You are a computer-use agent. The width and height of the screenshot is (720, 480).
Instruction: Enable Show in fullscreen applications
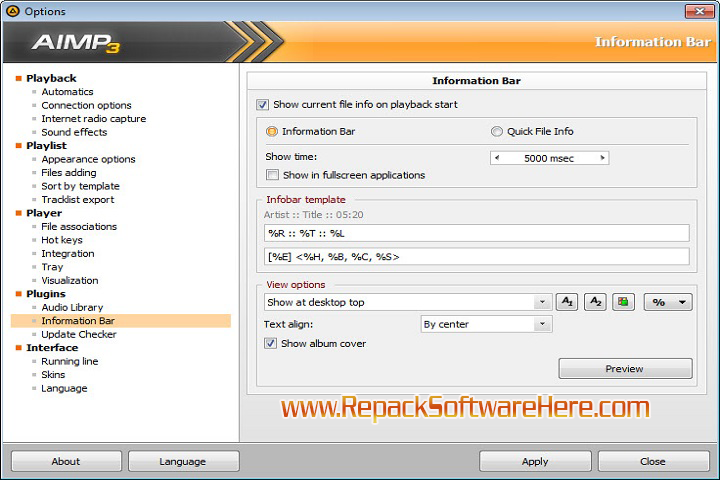(x=272, y=175)
